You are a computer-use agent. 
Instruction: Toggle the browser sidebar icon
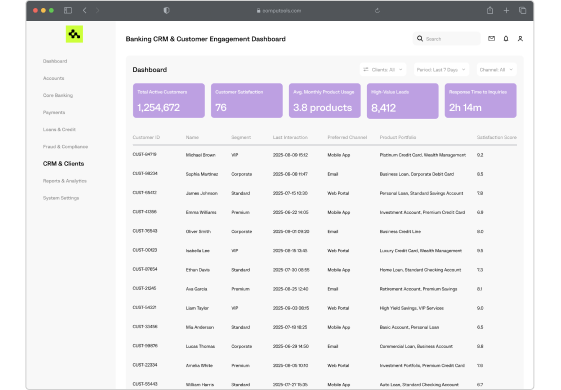pos(68,11)
